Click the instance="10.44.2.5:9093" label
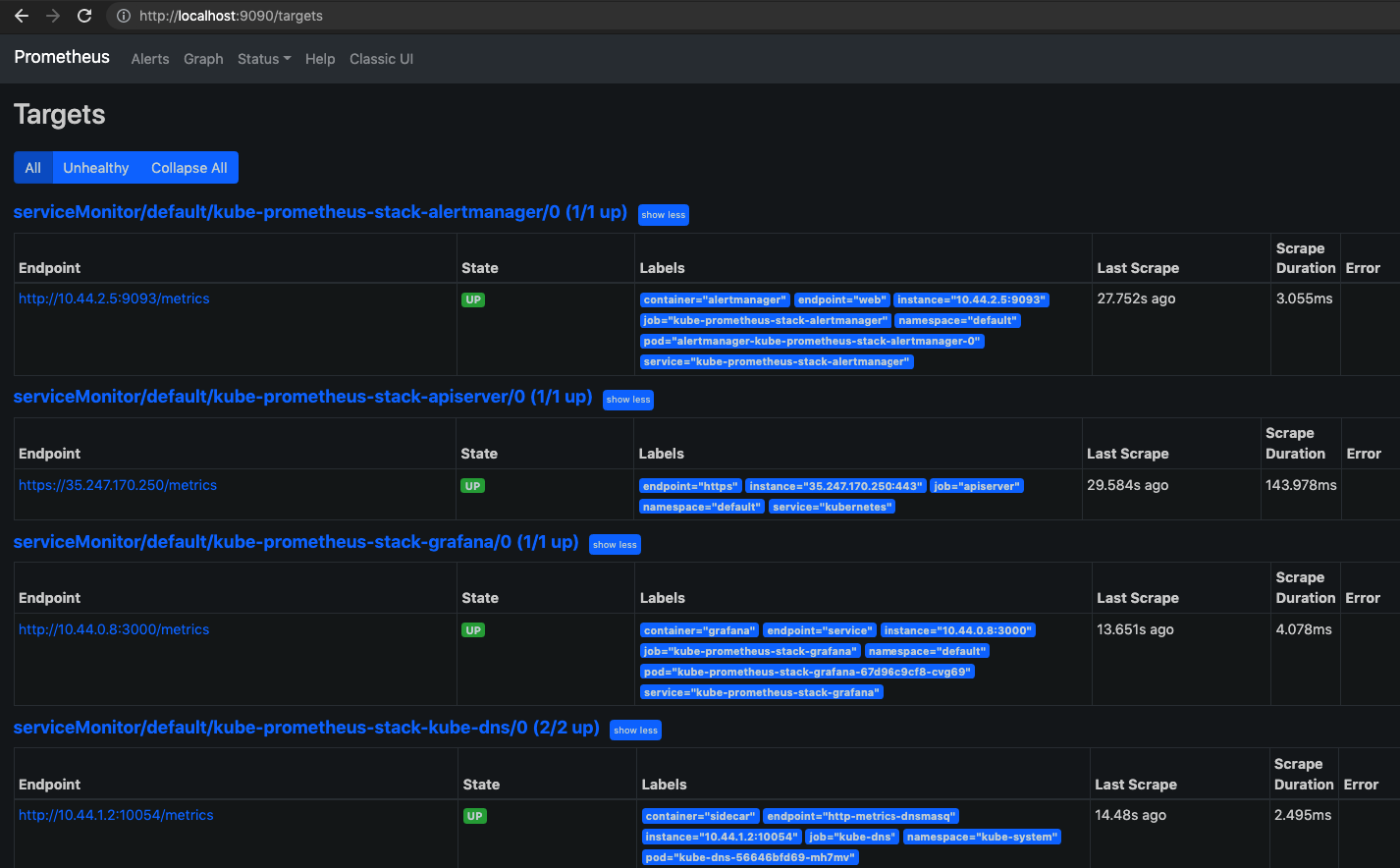Viewport: 1400px width, 868px height. point(972,300)
